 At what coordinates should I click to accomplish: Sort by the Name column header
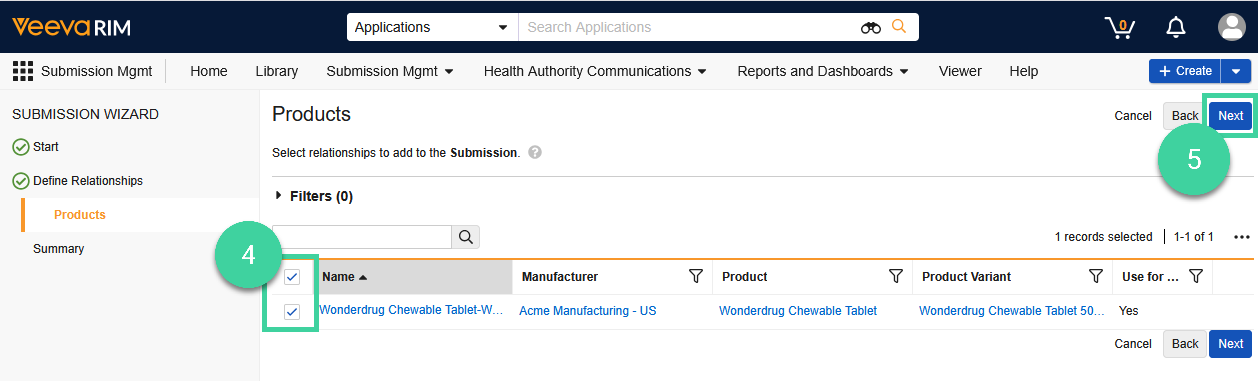coord(415,277)
